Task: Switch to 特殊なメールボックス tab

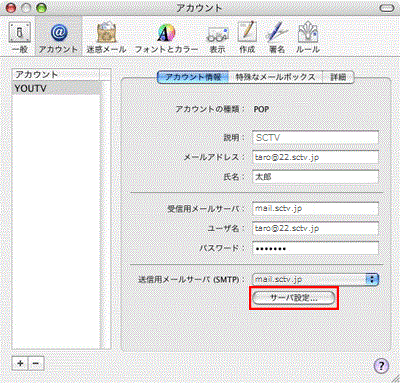Action: tap(275, 77)
